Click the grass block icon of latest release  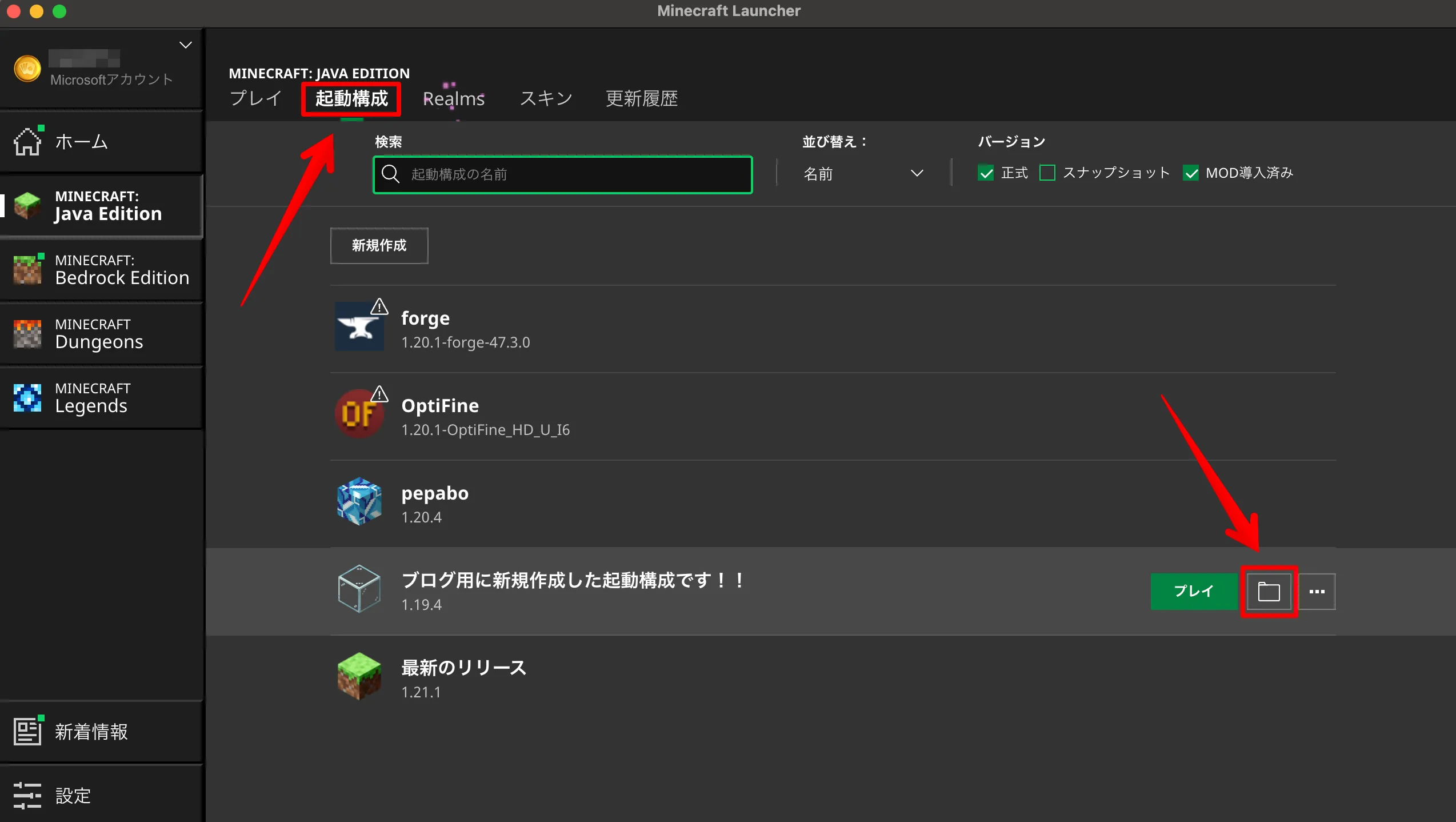click(x=359, y=676)
